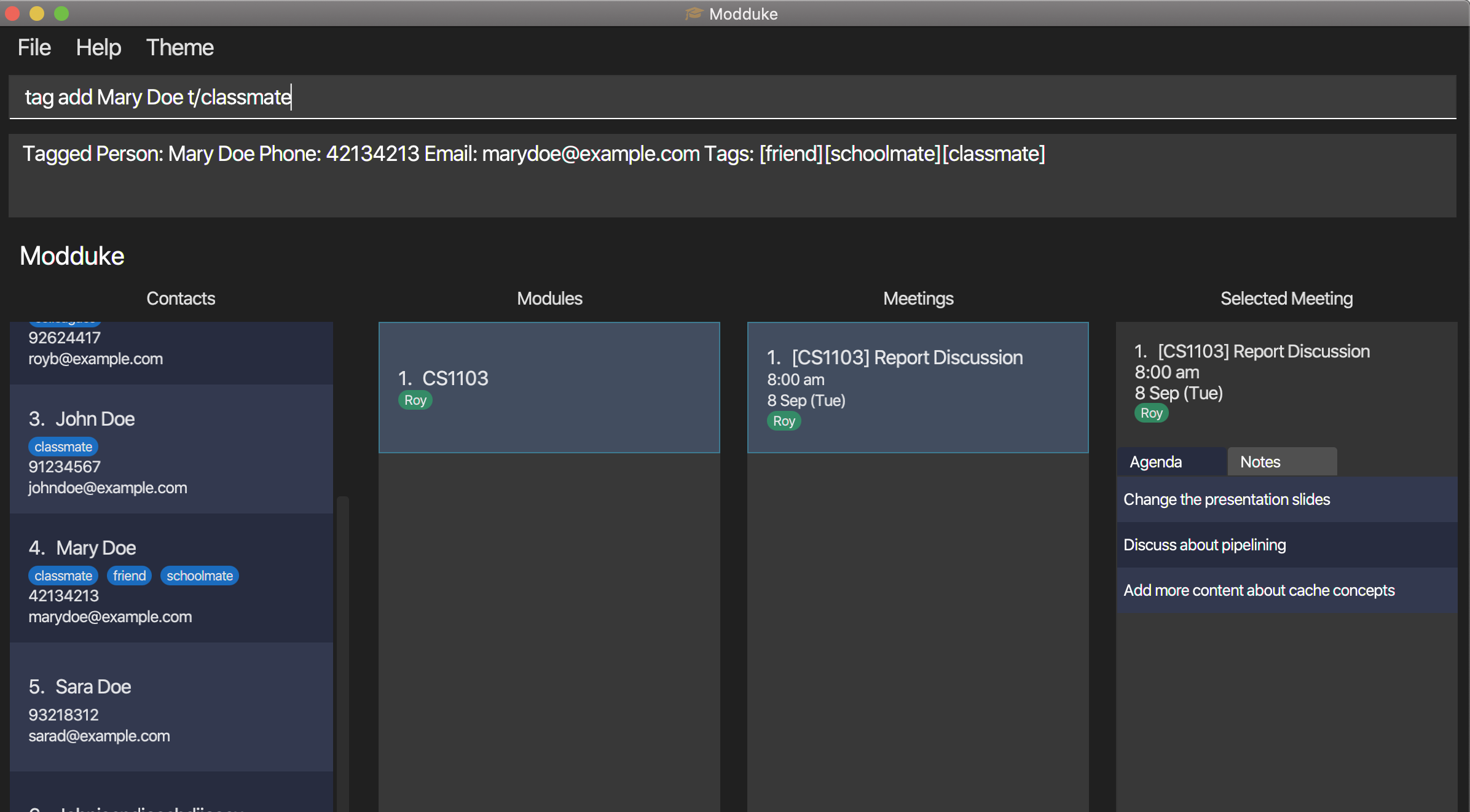The height and width of the screenshot is (812, 1470).
Task: Click the Roy tag under Selected Meeting
Action: (1151, 413)
